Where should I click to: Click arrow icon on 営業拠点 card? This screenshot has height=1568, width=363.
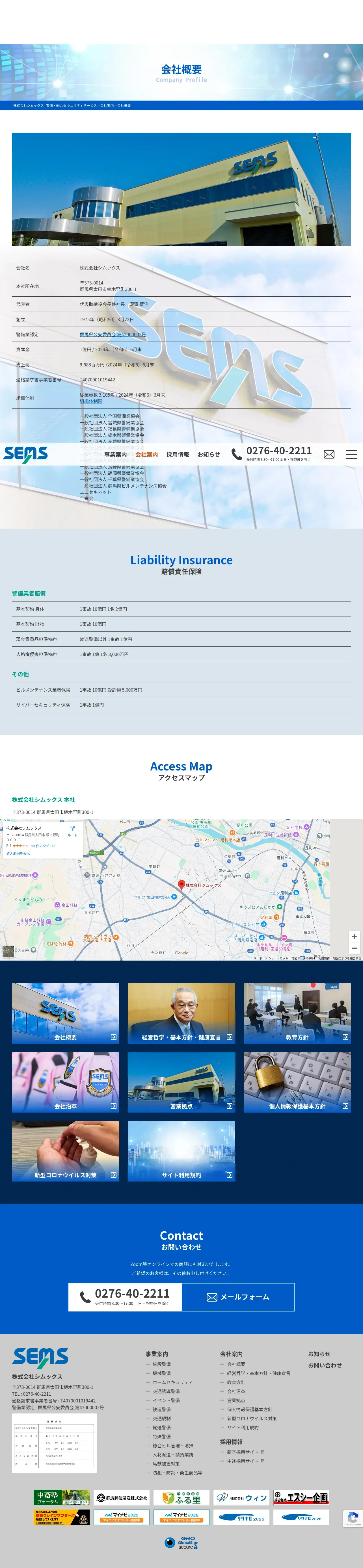coord(229,1106)
